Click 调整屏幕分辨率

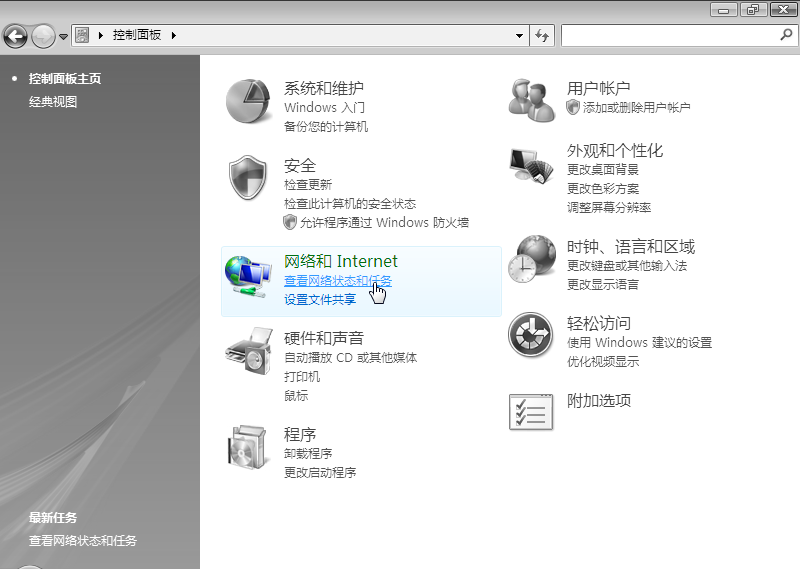coord(609,208)
